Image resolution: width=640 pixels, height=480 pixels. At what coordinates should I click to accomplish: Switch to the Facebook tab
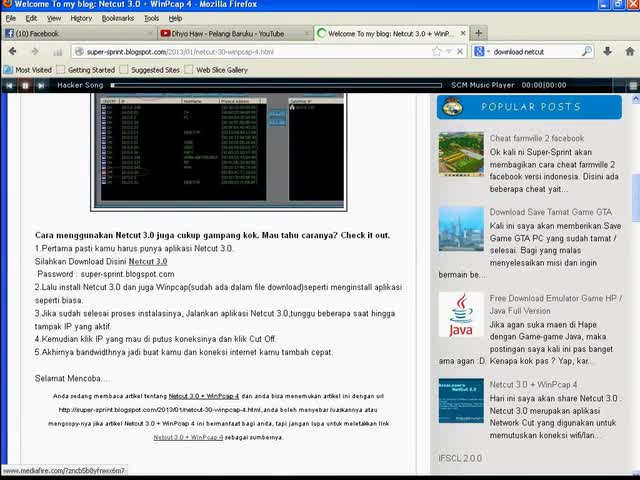point(79,33)
